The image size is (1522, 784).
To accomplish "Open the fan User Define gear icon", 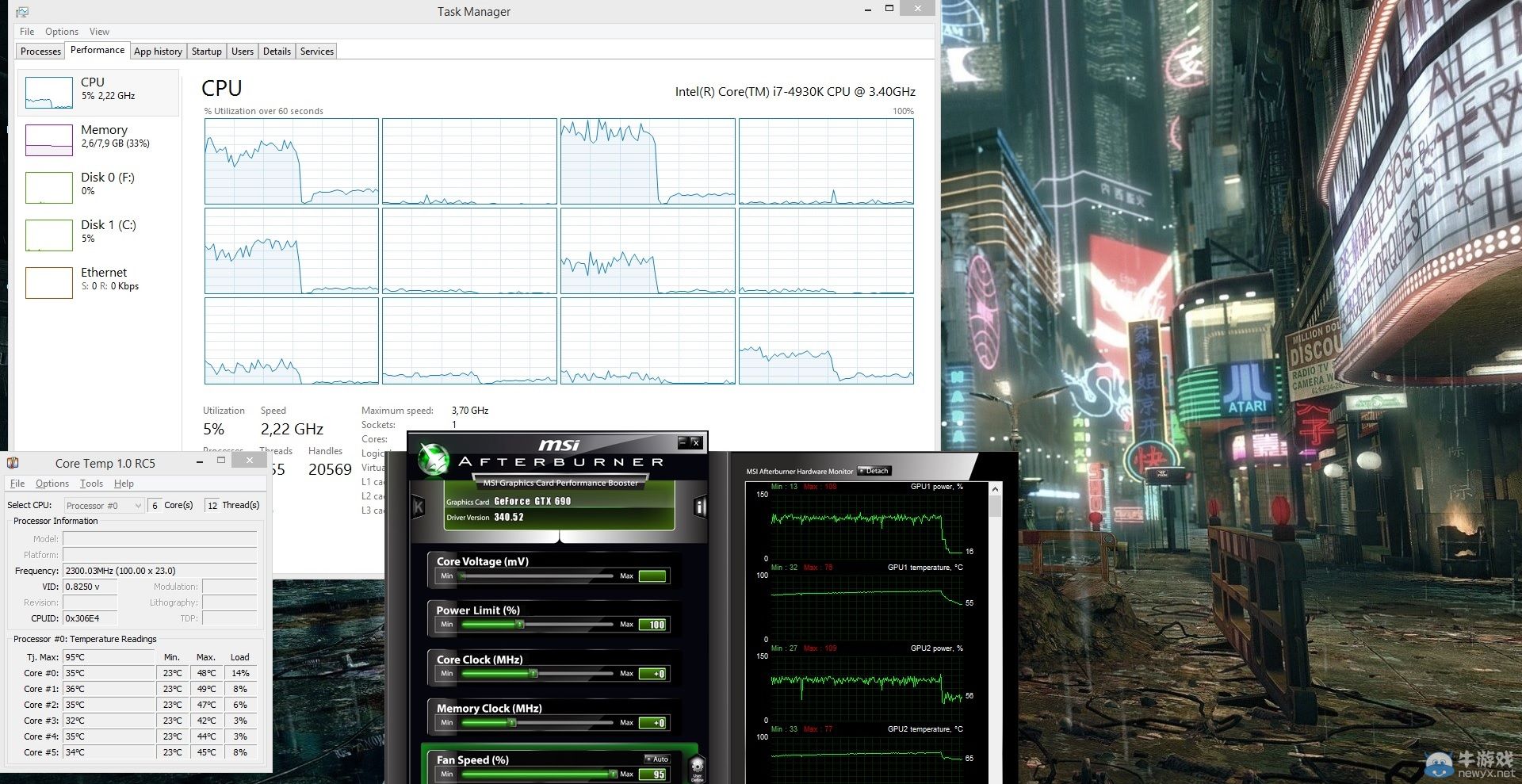I will (697, 768).
